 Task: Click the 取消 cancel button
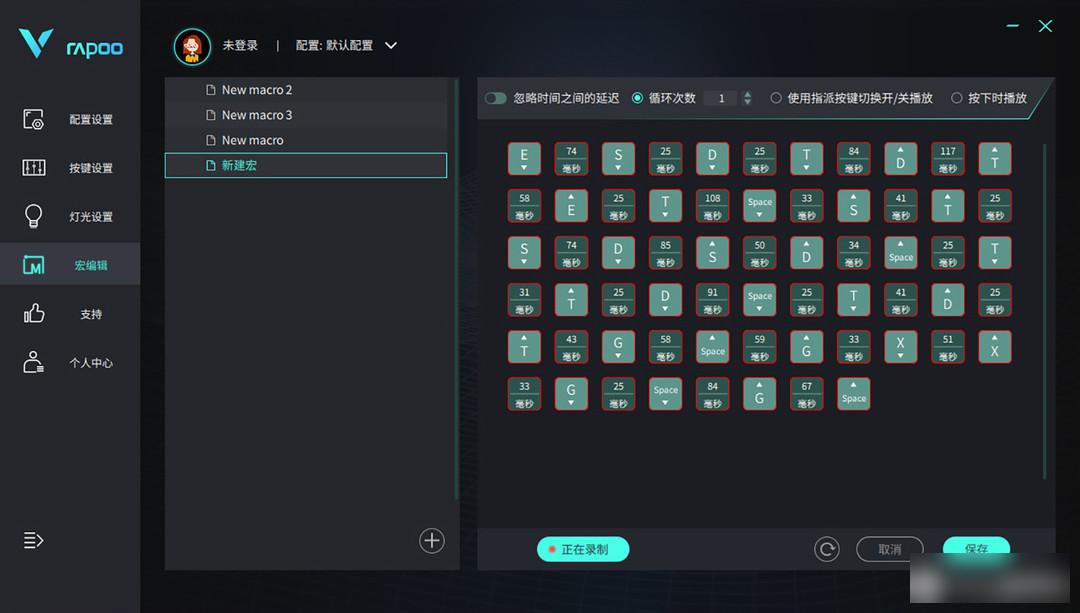889,549
